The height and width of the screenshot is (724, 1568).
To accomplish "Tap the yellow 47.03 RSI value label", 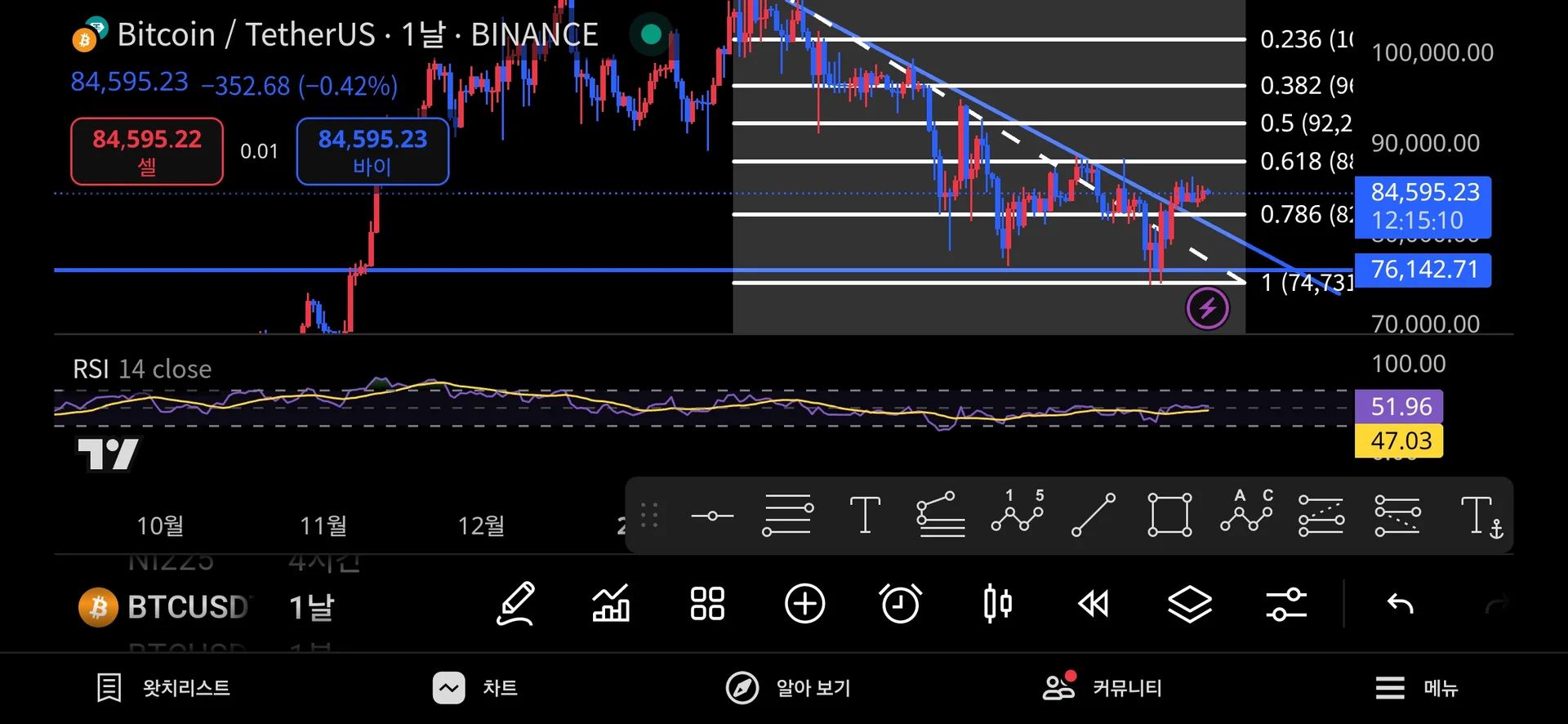I will [1399, 440].
